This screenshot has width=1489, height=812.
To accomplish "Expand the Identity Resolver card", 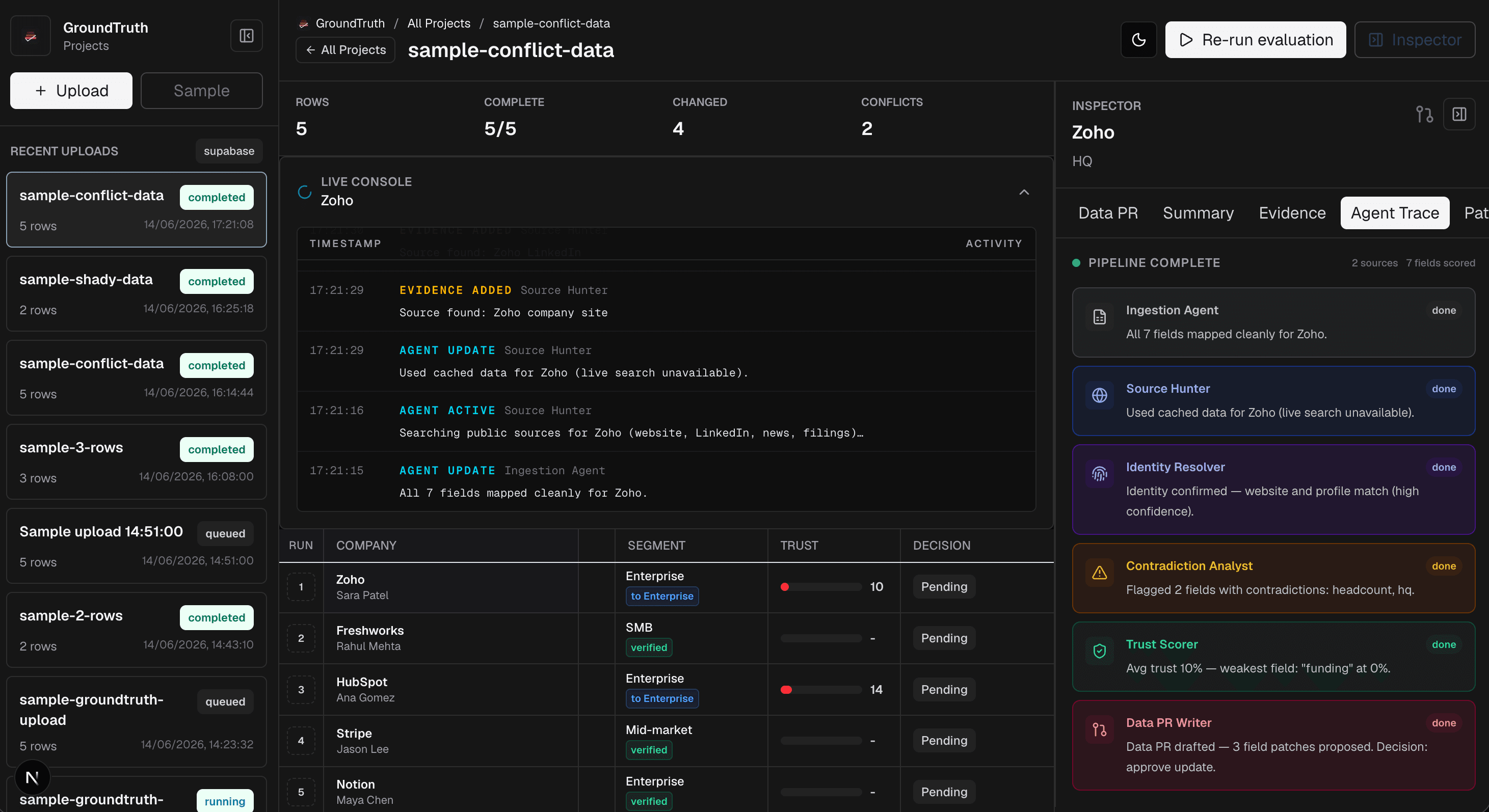I will coord(1273,490).
